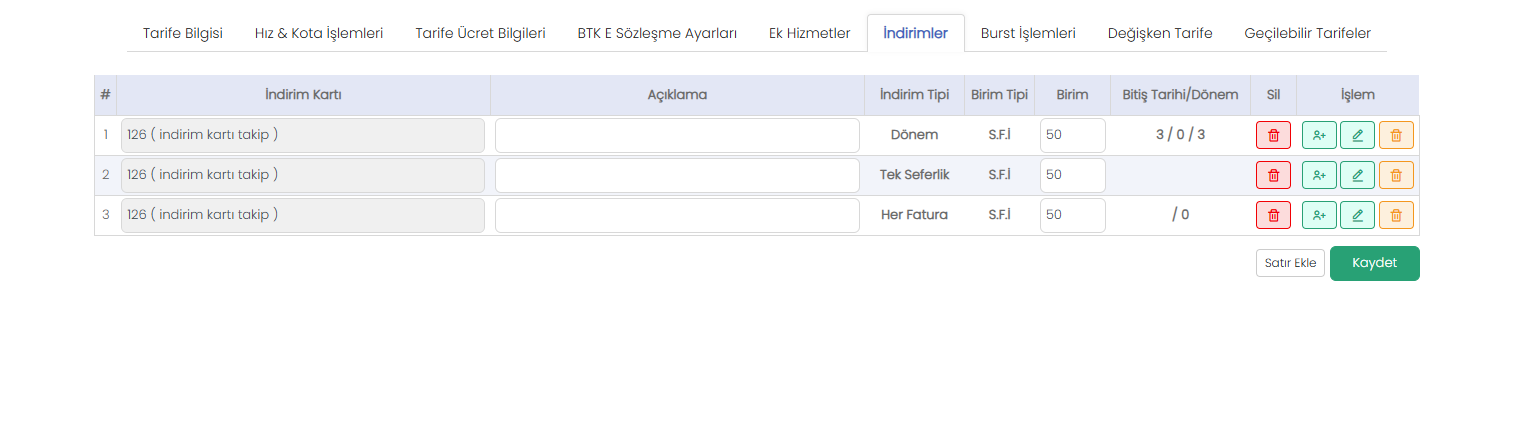This screenshot has width=1527, height=427.
Task: Click red delete icon in row 1
Action: point(1273,135)
